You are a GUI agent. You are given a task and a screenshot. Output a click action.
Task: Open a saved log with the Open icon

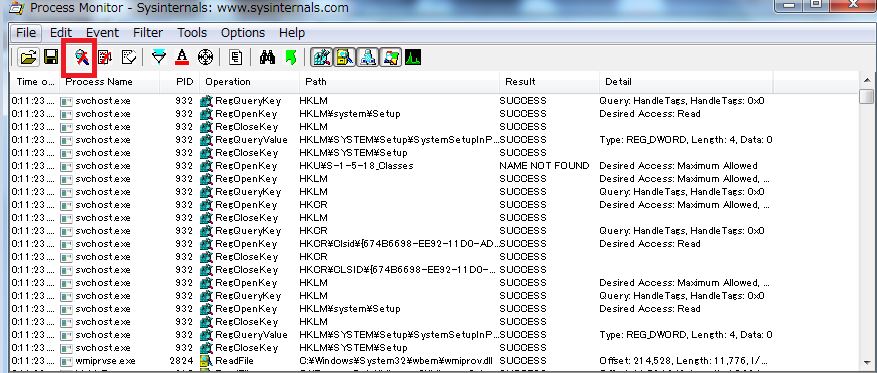point(28,57)
